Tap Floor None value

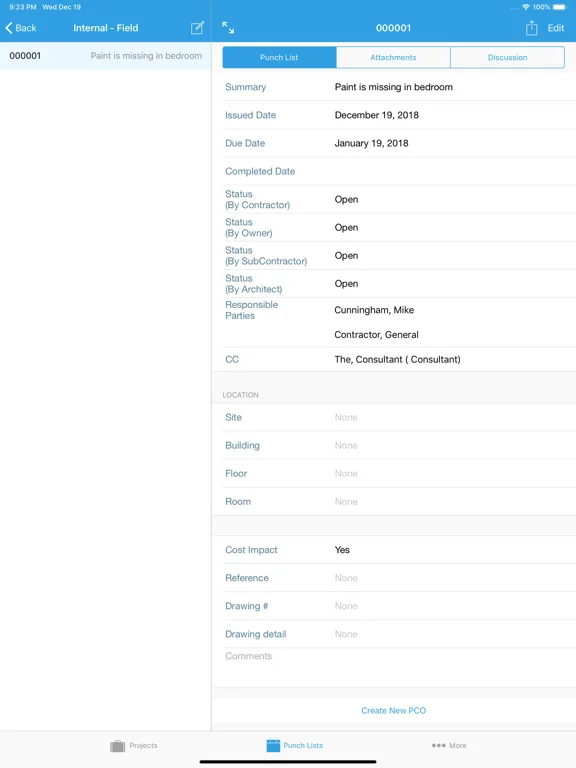(x=346, y=474)
